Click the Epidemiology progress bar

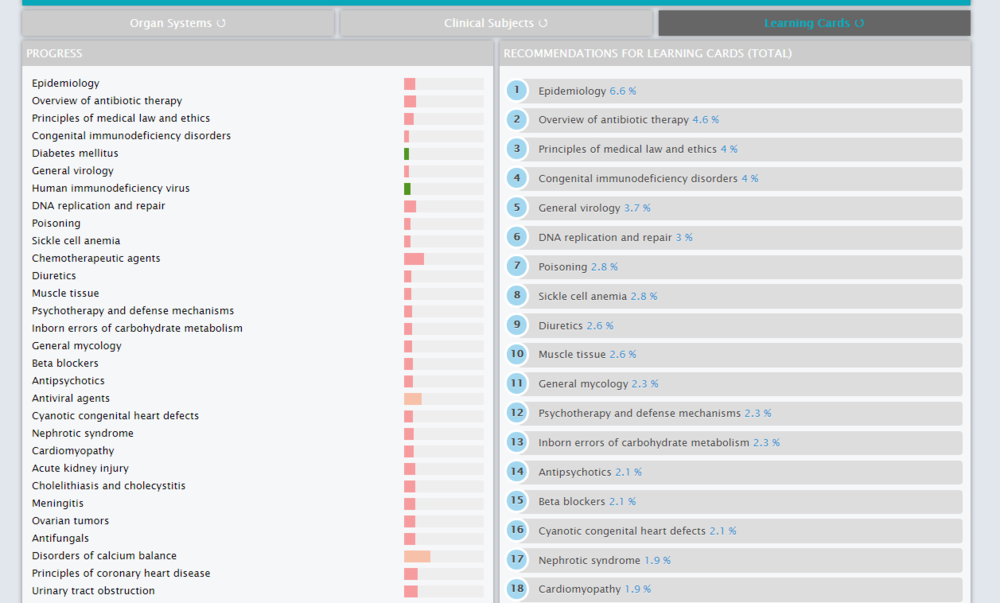(x=443, y=84)
